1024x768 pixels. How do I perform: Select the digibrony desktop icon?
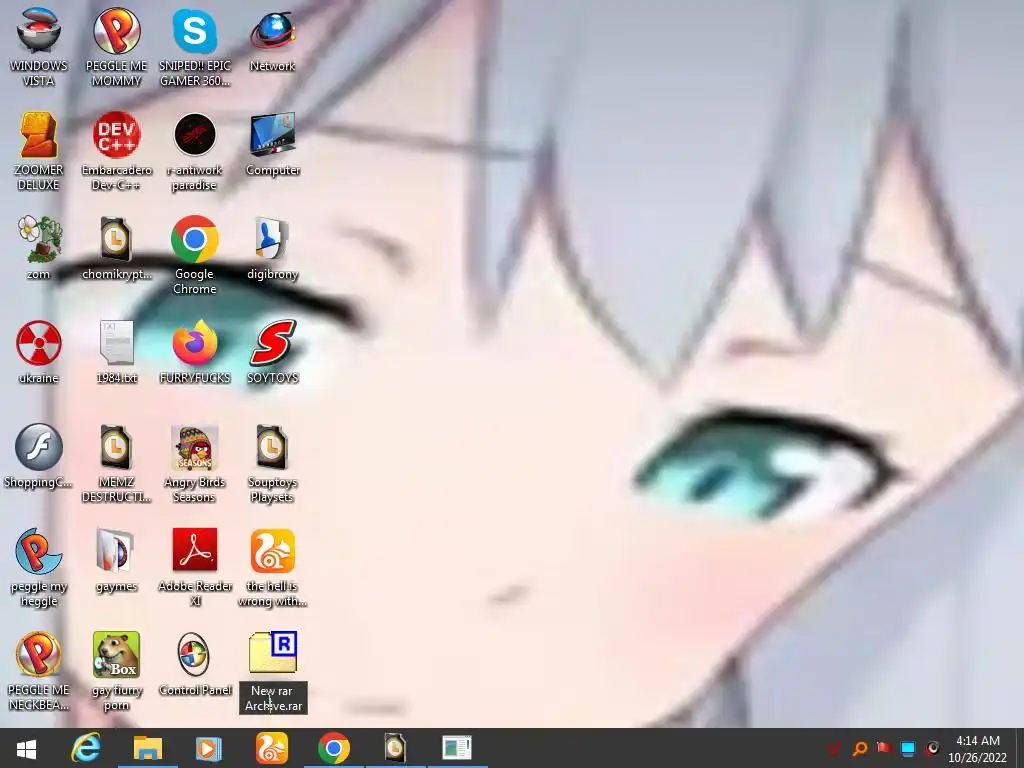coord(272,247)
